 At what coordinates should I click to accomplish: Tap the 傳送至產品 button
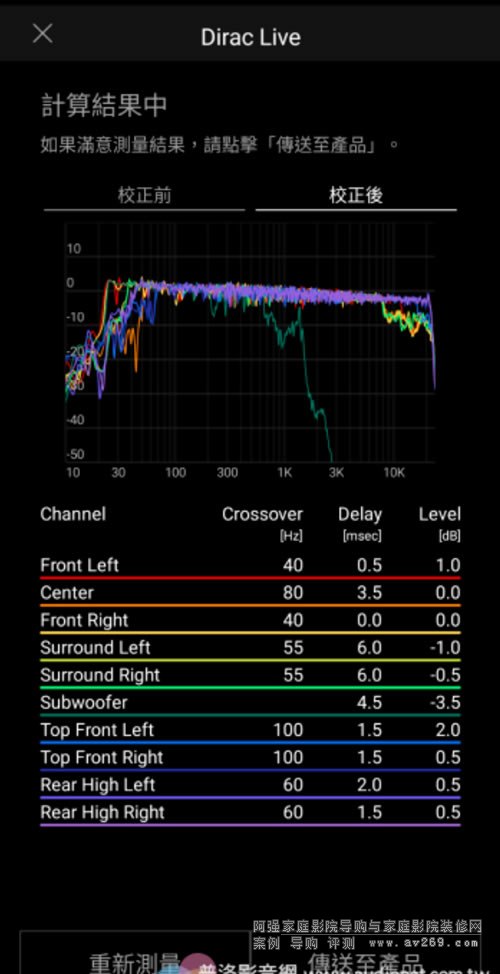[x=366, y=955]
